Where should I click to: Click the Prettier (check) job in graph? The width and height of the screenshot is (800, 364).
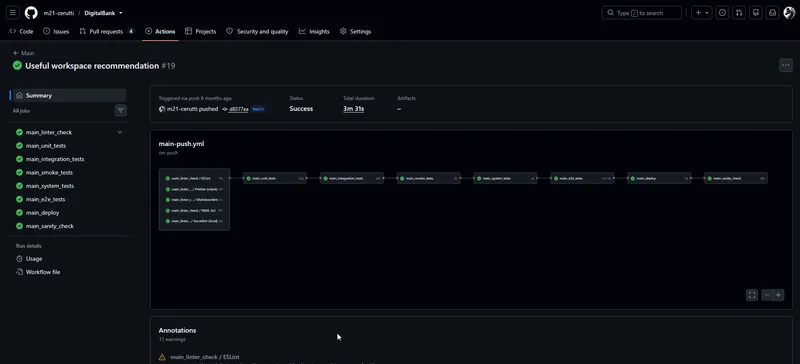pos(194,189)
